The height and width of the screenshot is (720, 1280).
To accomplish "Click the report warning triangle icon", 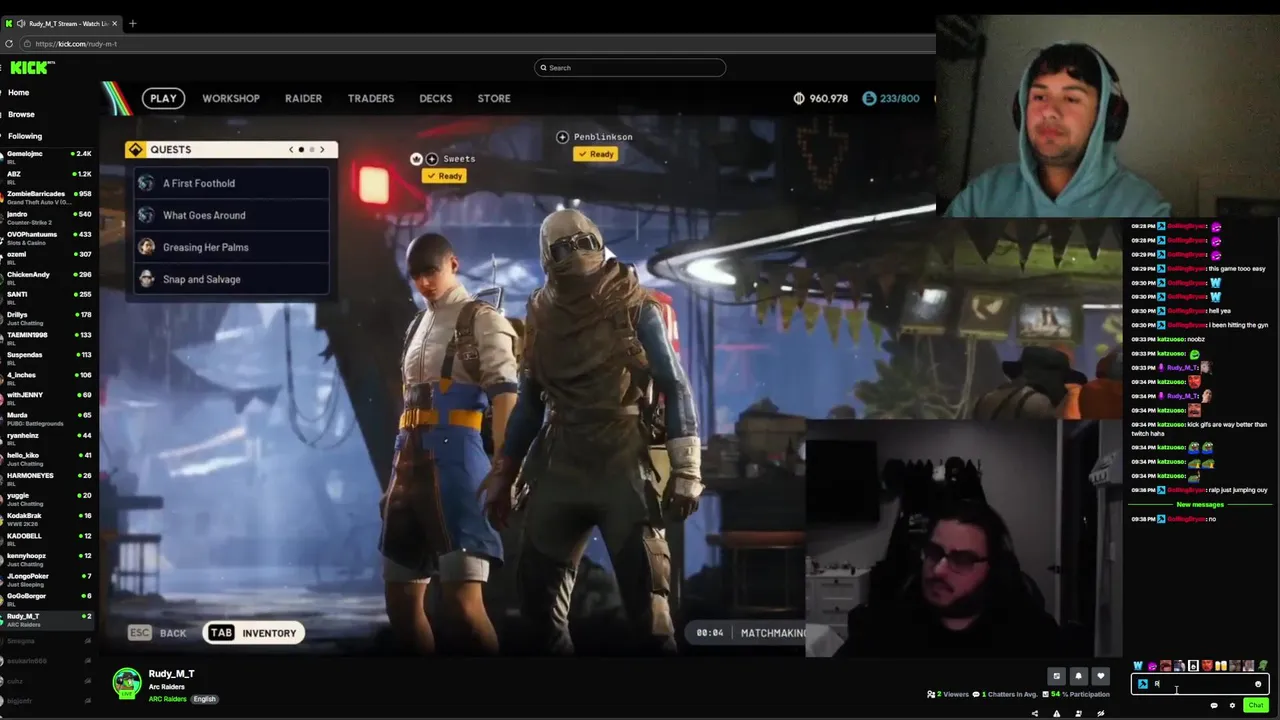I will 1056,713.
